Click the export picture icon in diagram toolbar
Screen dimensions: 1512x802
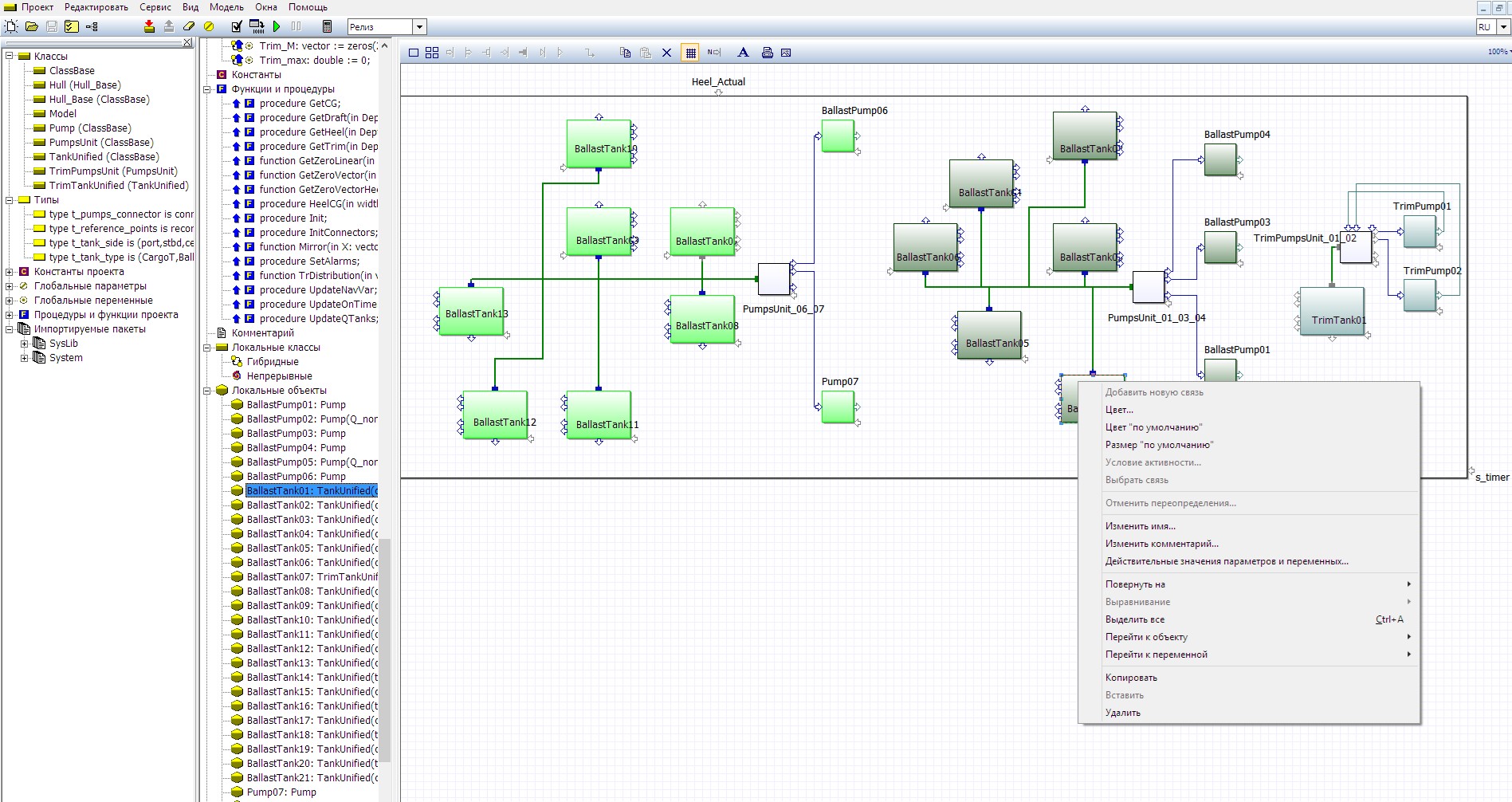point(786,53)
